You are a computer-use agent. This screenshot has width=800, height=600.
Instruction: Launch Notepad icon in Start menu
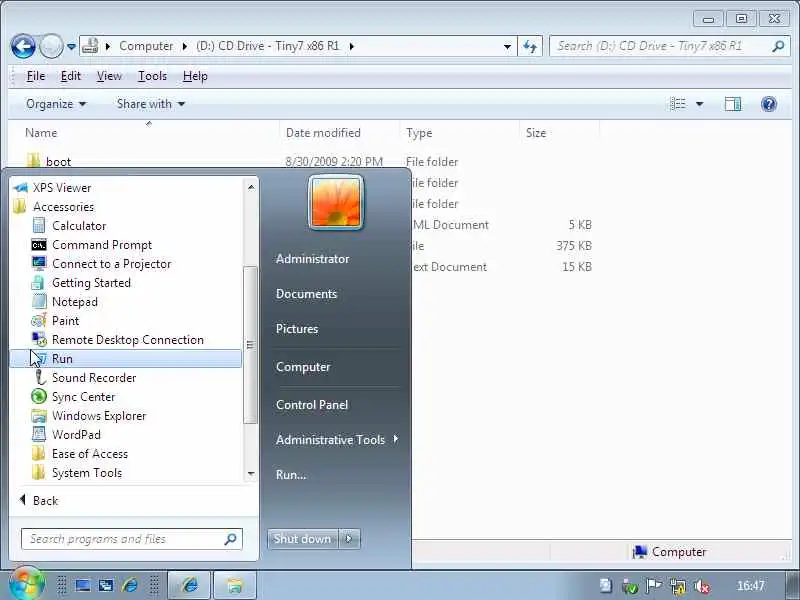click(x=39, y=302)
